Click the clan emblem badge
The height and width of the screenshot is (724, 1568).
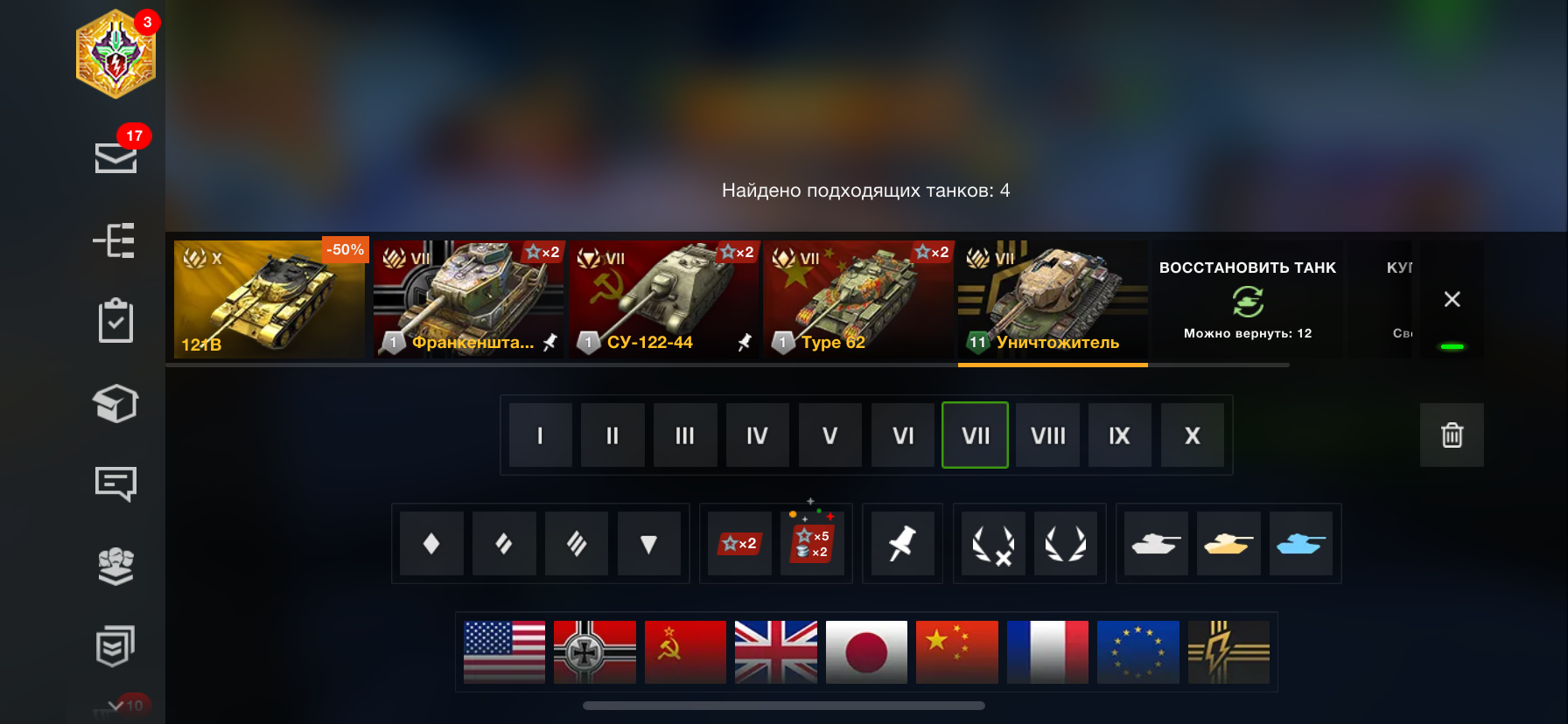pos(115,53)
